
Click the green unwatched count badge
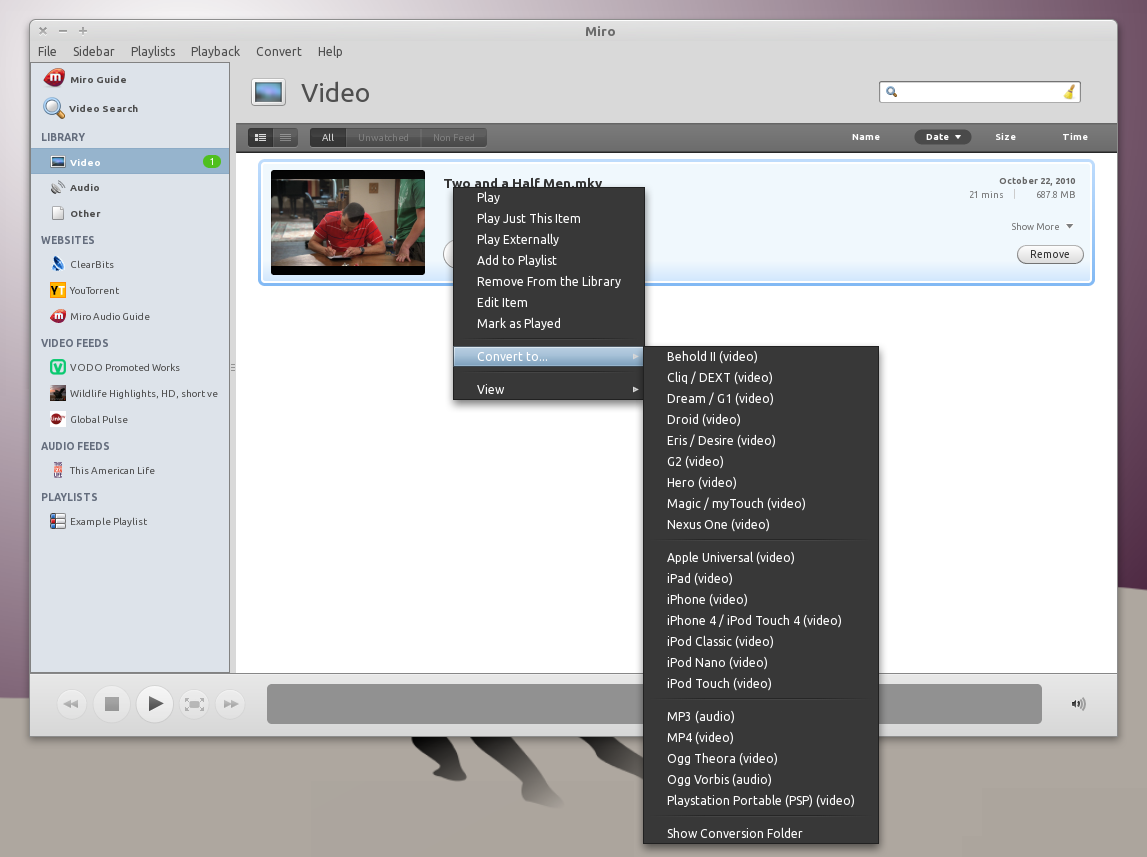click(211, 162)
